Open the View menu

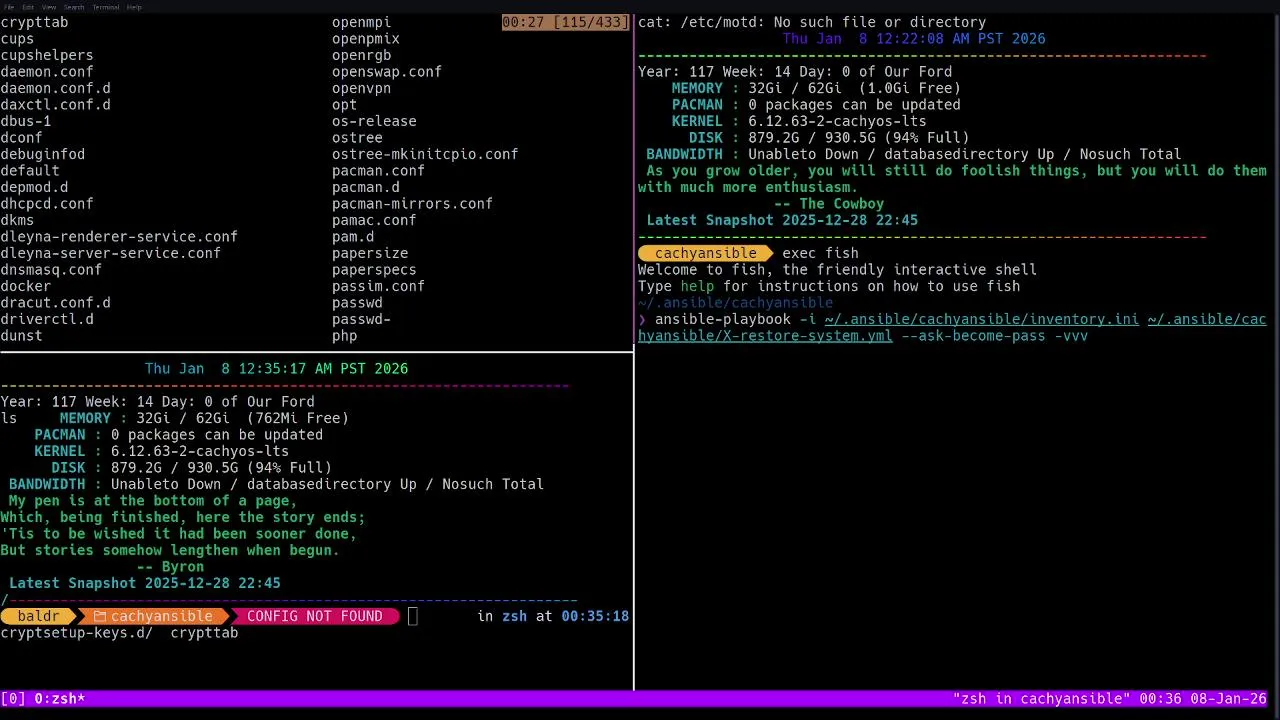point(48,7)
